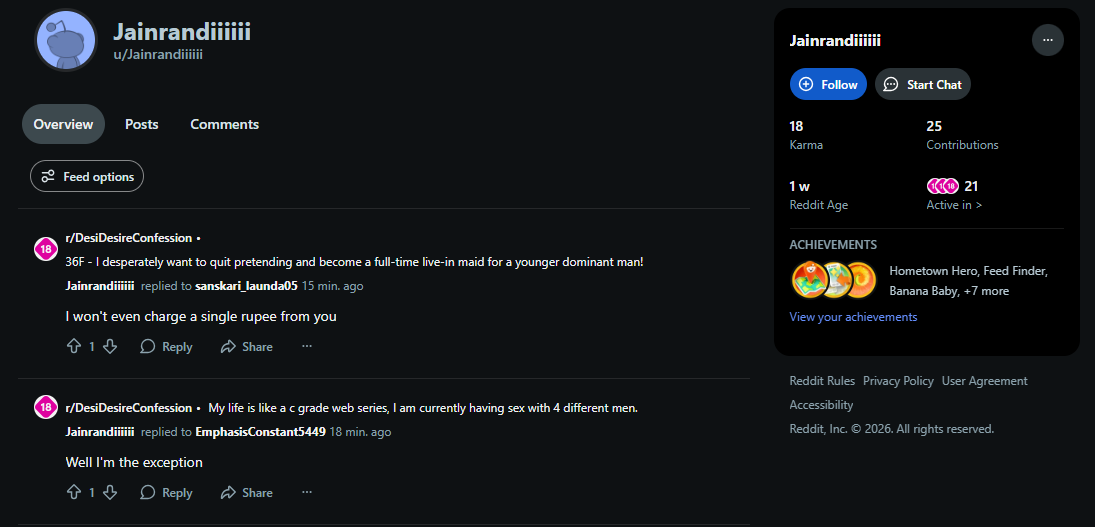Upvote the "Well I'm the exception" comment

pos(74,492)
